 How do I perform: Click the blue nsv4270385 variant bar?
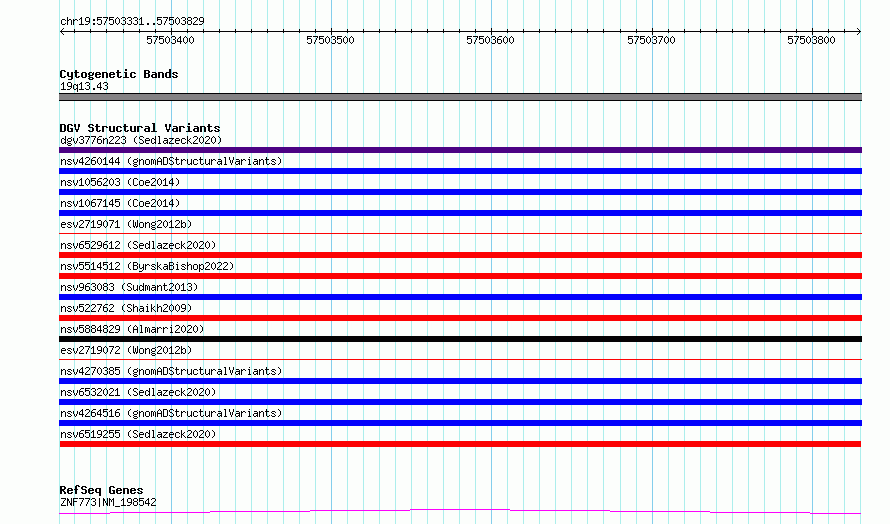click(x=460, y=381)
